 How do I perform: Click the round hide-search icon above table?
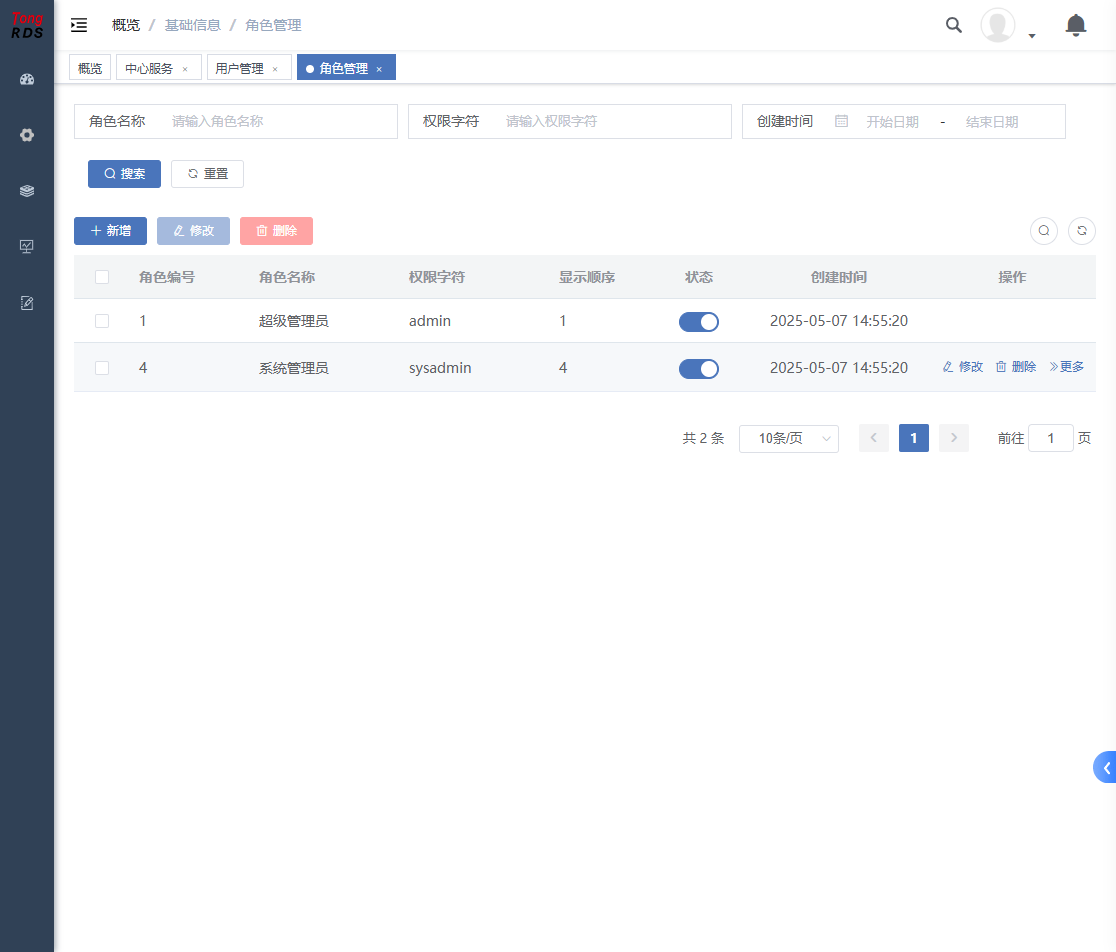pyautogui.click(x=1044, y=231)
